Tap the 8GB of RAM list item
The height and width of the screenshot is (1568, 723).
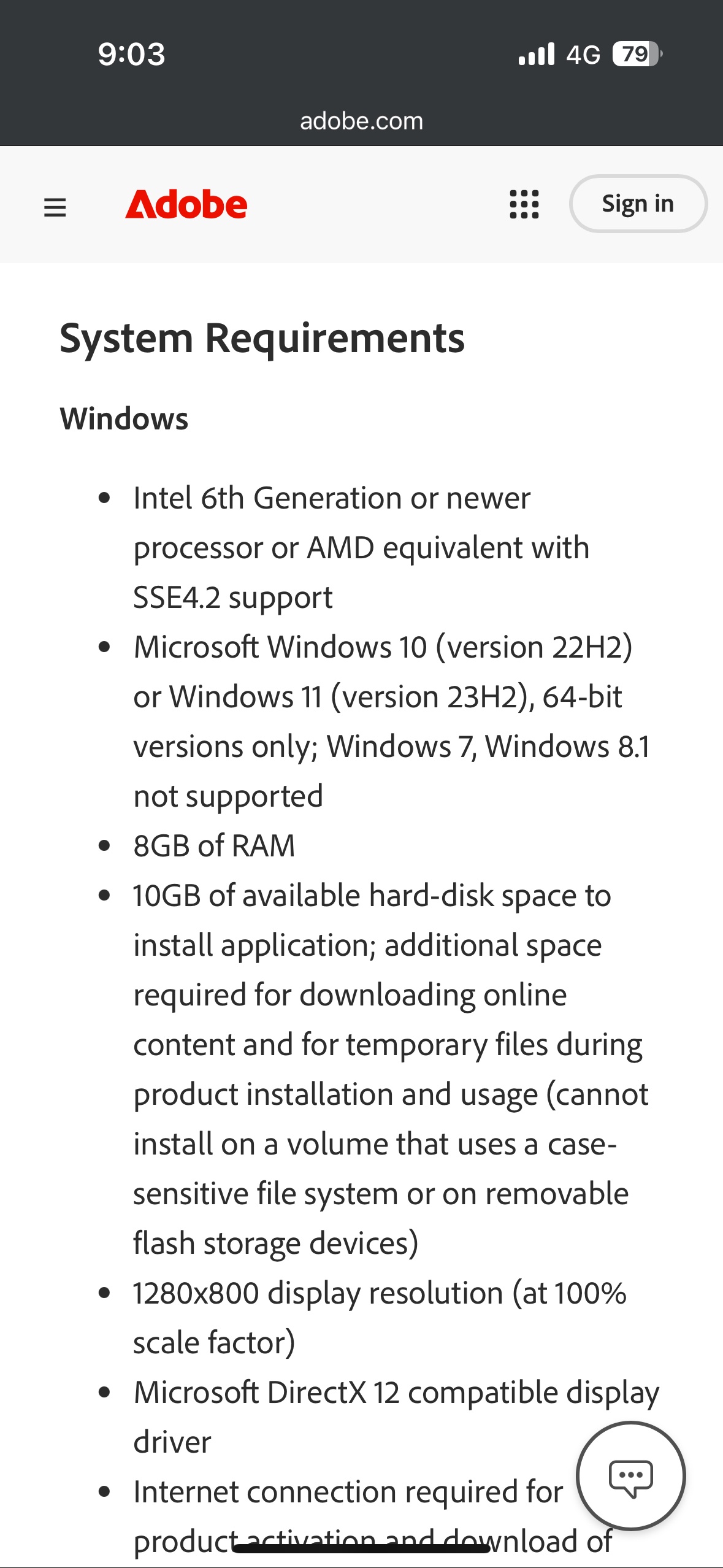click(214, 845)
